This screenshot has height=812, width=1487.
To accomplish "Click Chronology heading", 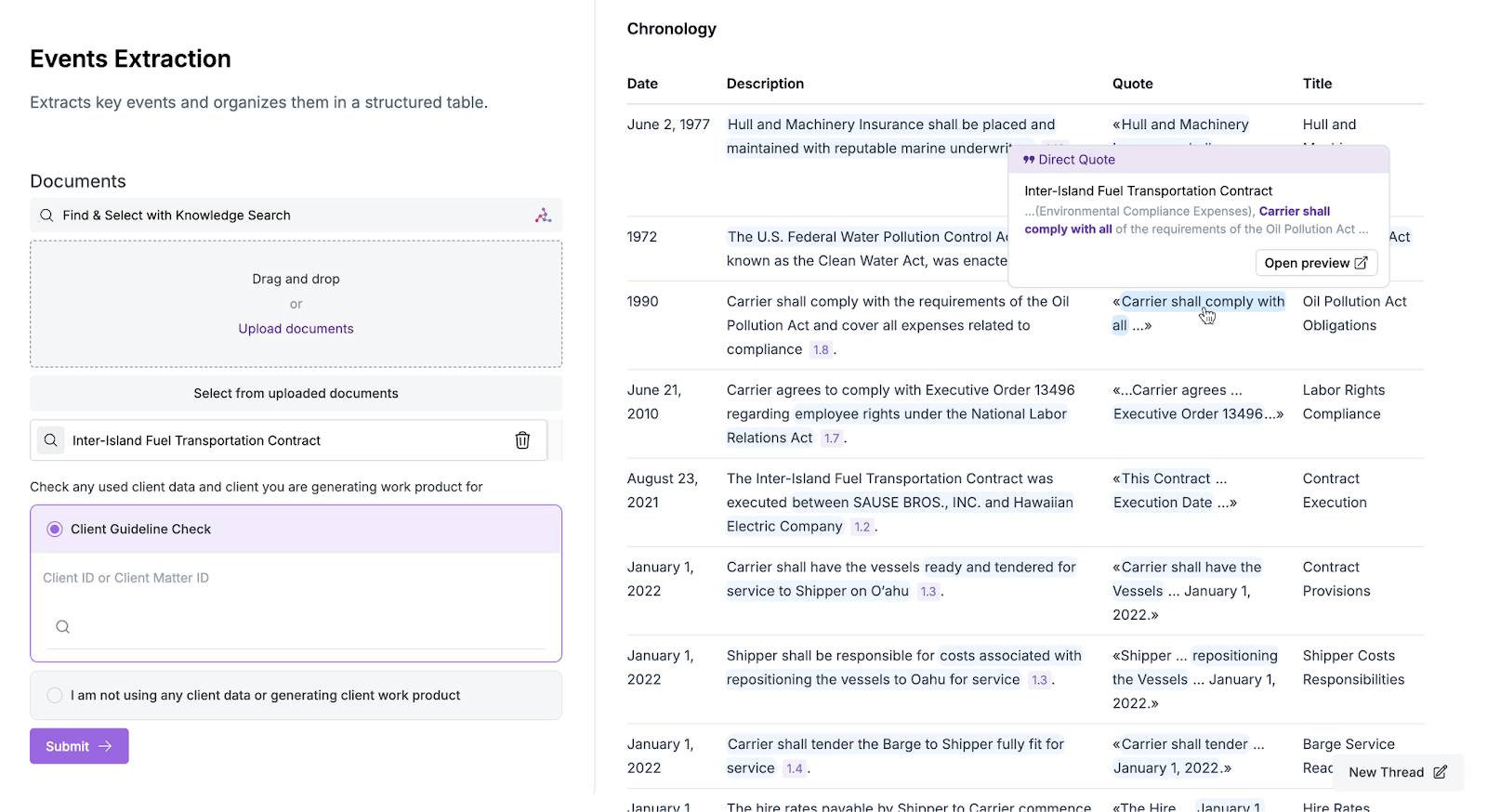I will coord(671,29).
